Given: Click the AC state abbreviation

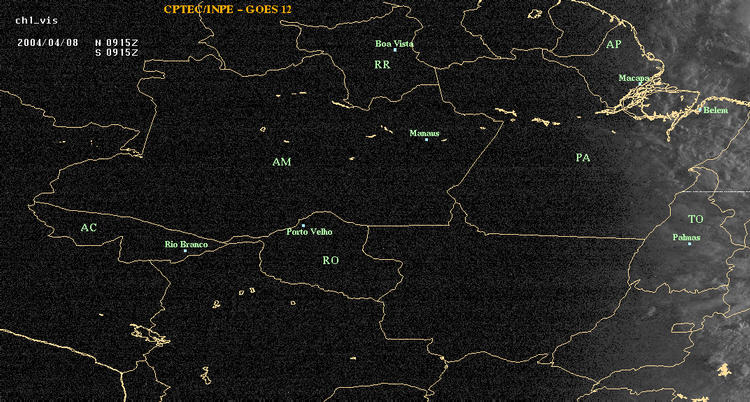Looking at the screenshot, I should point(88,228).
